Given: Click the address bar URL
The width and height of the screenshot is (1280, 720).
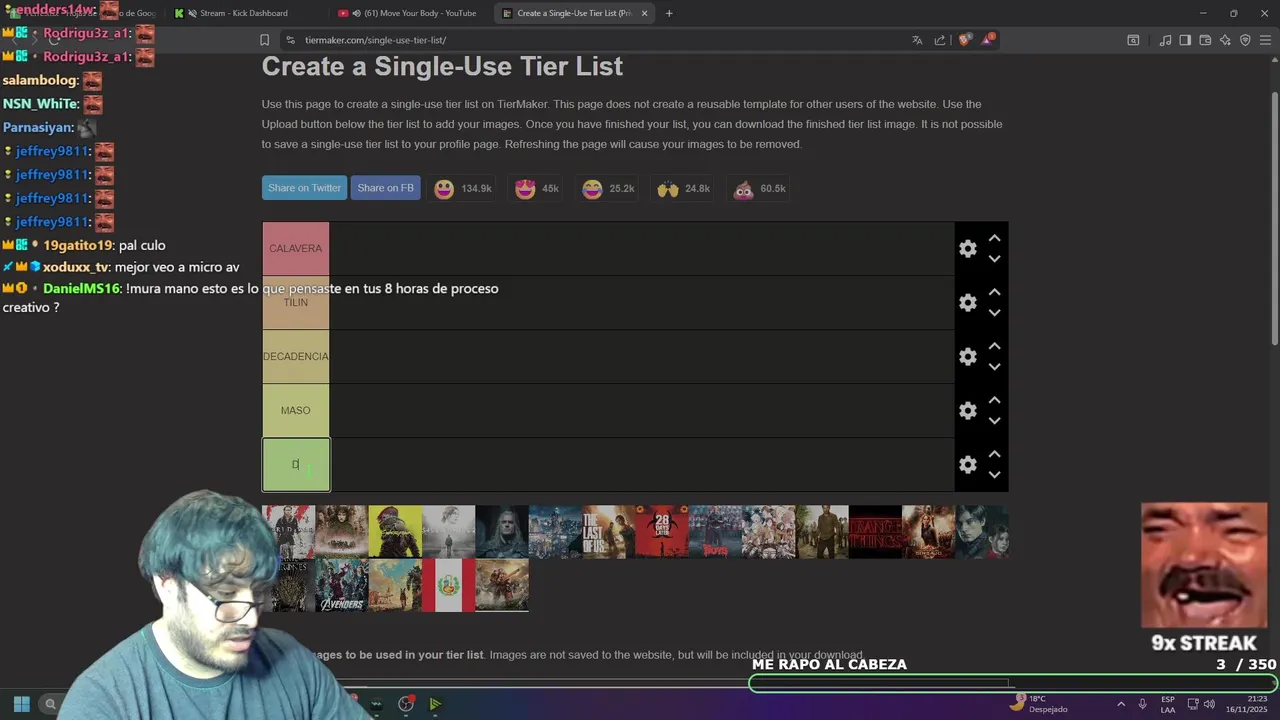Looking at the screenshot, I should pos(375,40).
